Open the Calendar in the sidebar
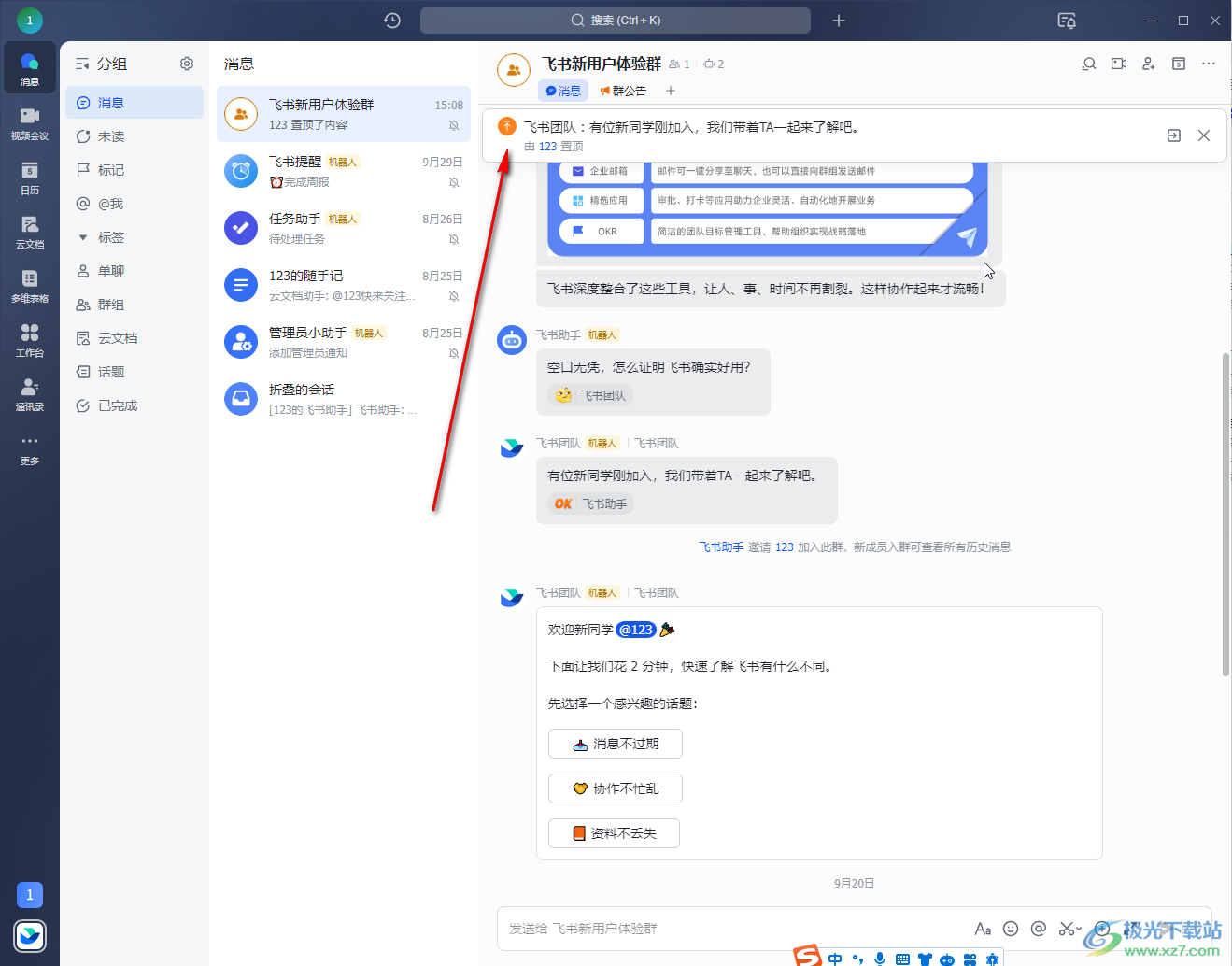1232x966 pixels. click(x=30, y=177)
